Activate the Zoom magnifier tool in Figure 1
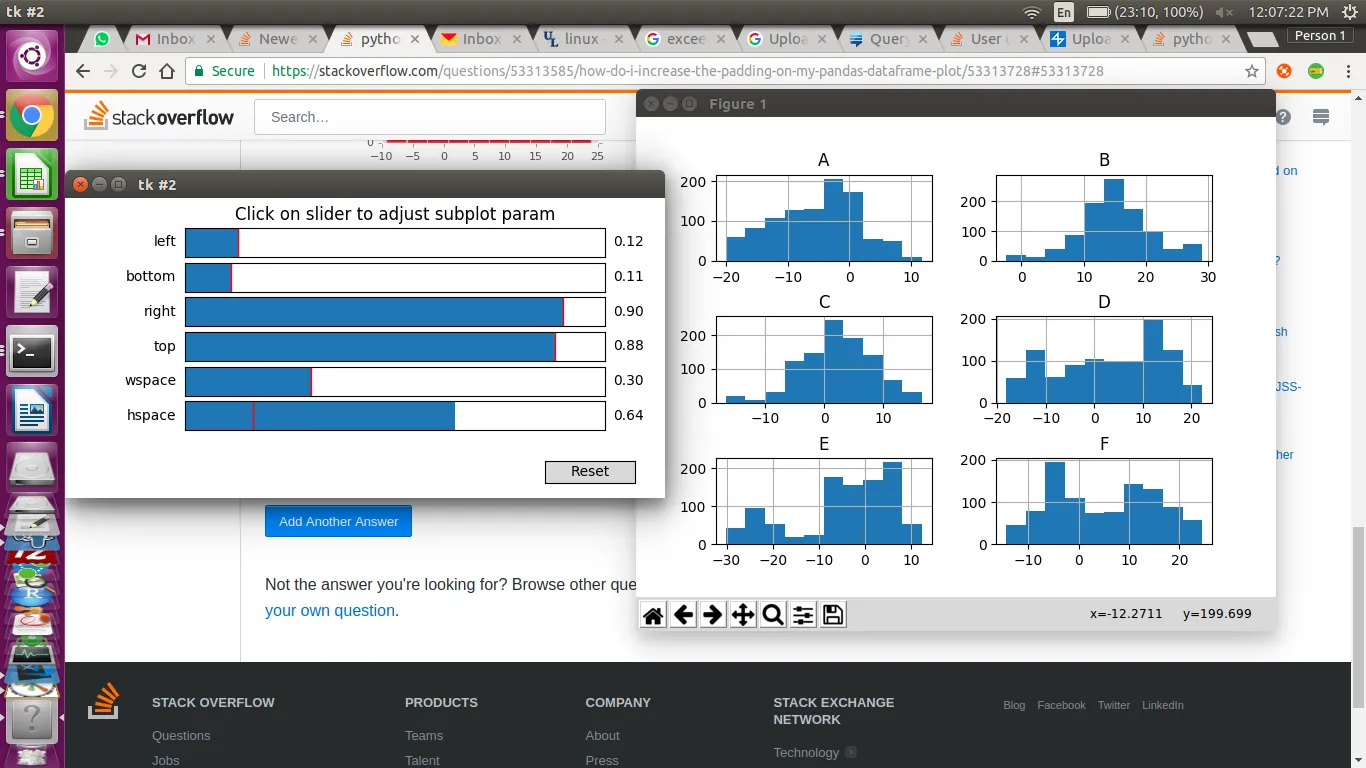This screenshot has width=1366, height=768. point(773,615)
